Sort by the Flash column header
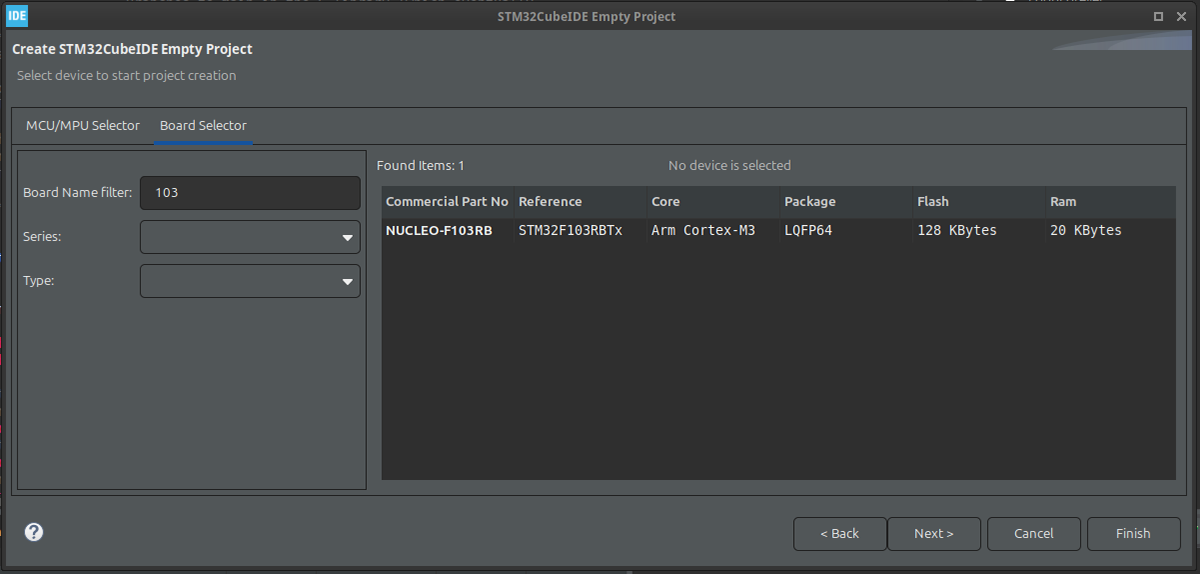The height and width of the screenshot is (574, 1200). pyautogui.click(x=979, y=201)
